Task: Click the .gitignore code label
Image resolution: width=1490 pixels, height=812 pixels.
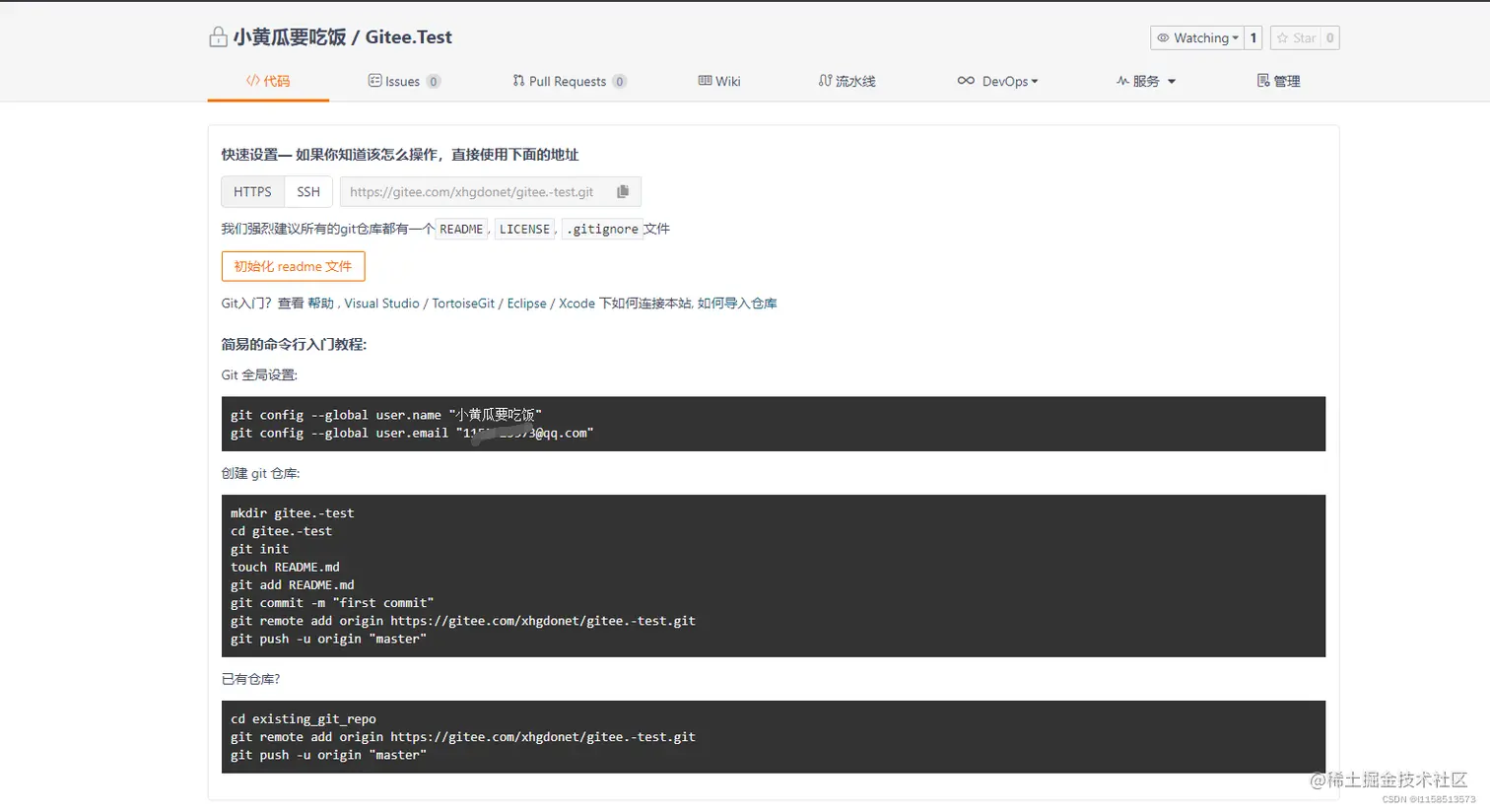Action: pos(602,229)
